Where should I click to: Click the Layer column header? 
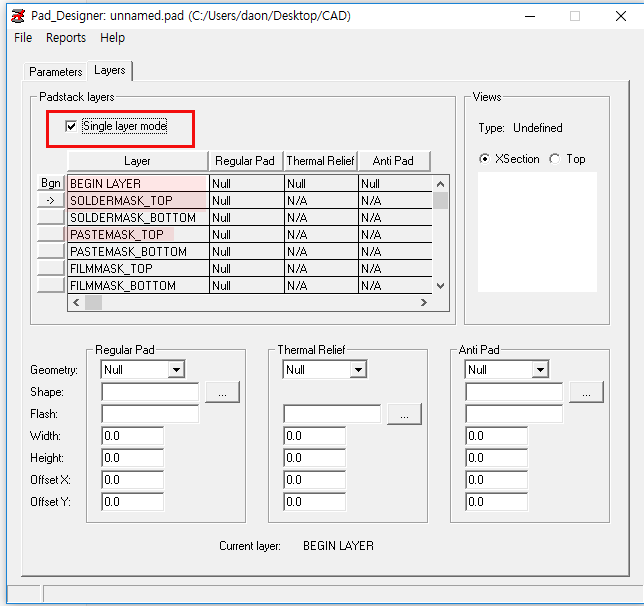click(138, 161)
